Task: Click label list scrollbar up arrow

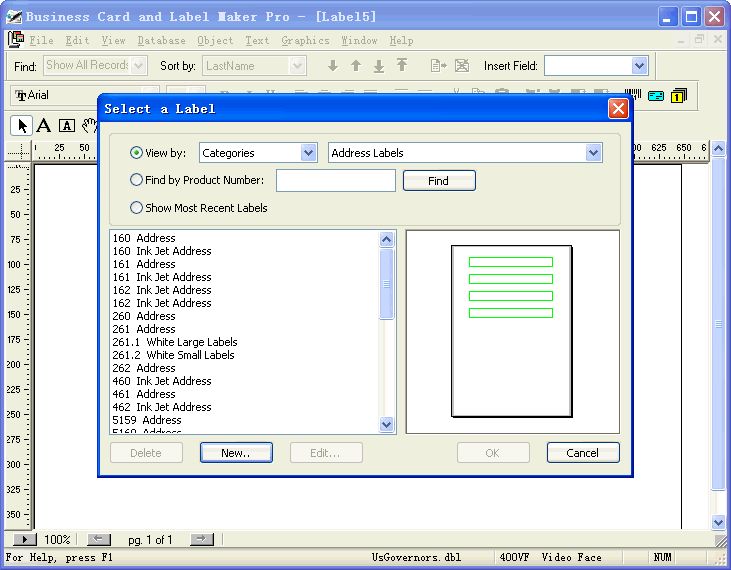Action: [386, 240]
